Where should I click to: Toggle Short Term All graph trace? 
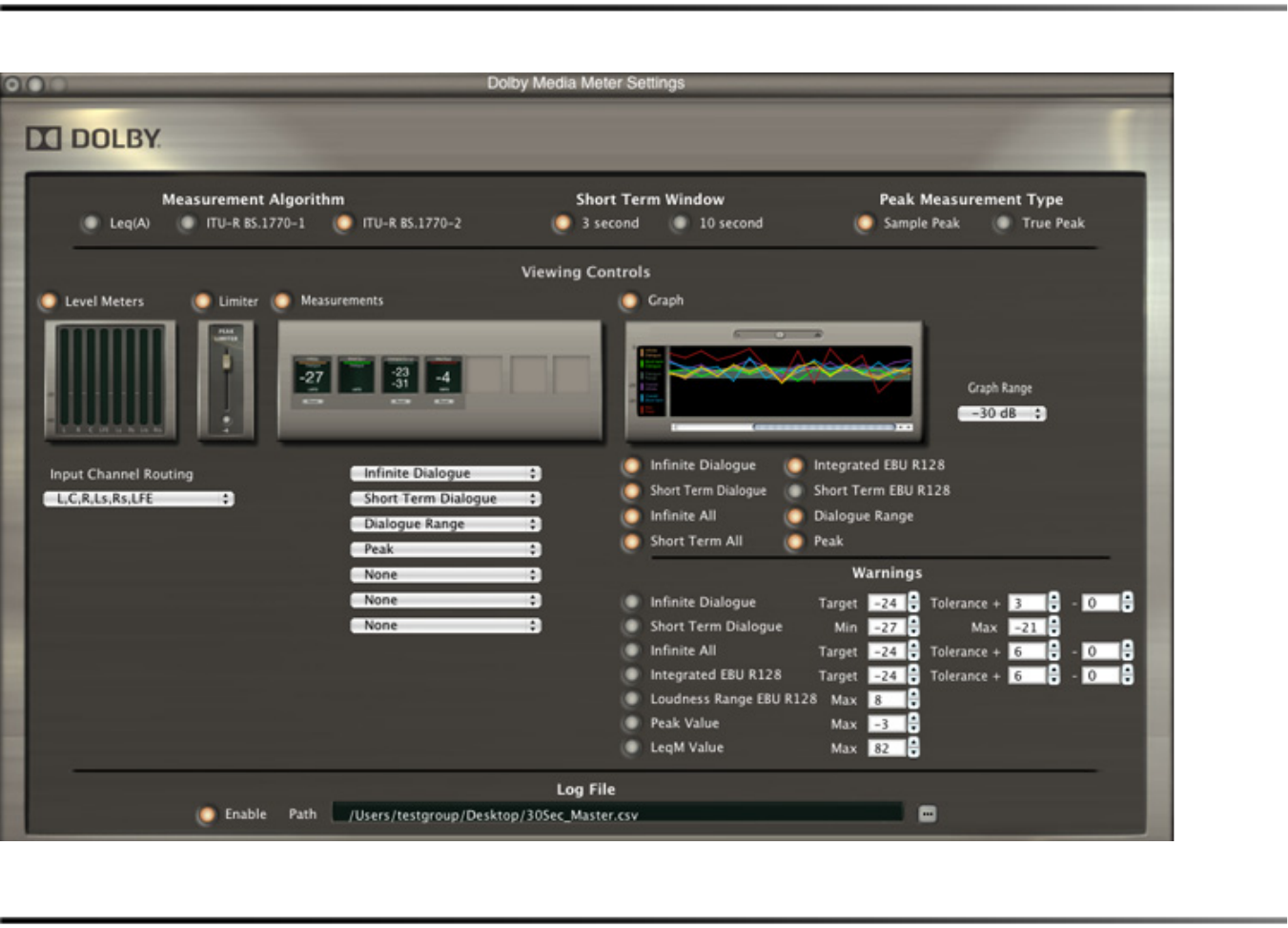(631, 542)
